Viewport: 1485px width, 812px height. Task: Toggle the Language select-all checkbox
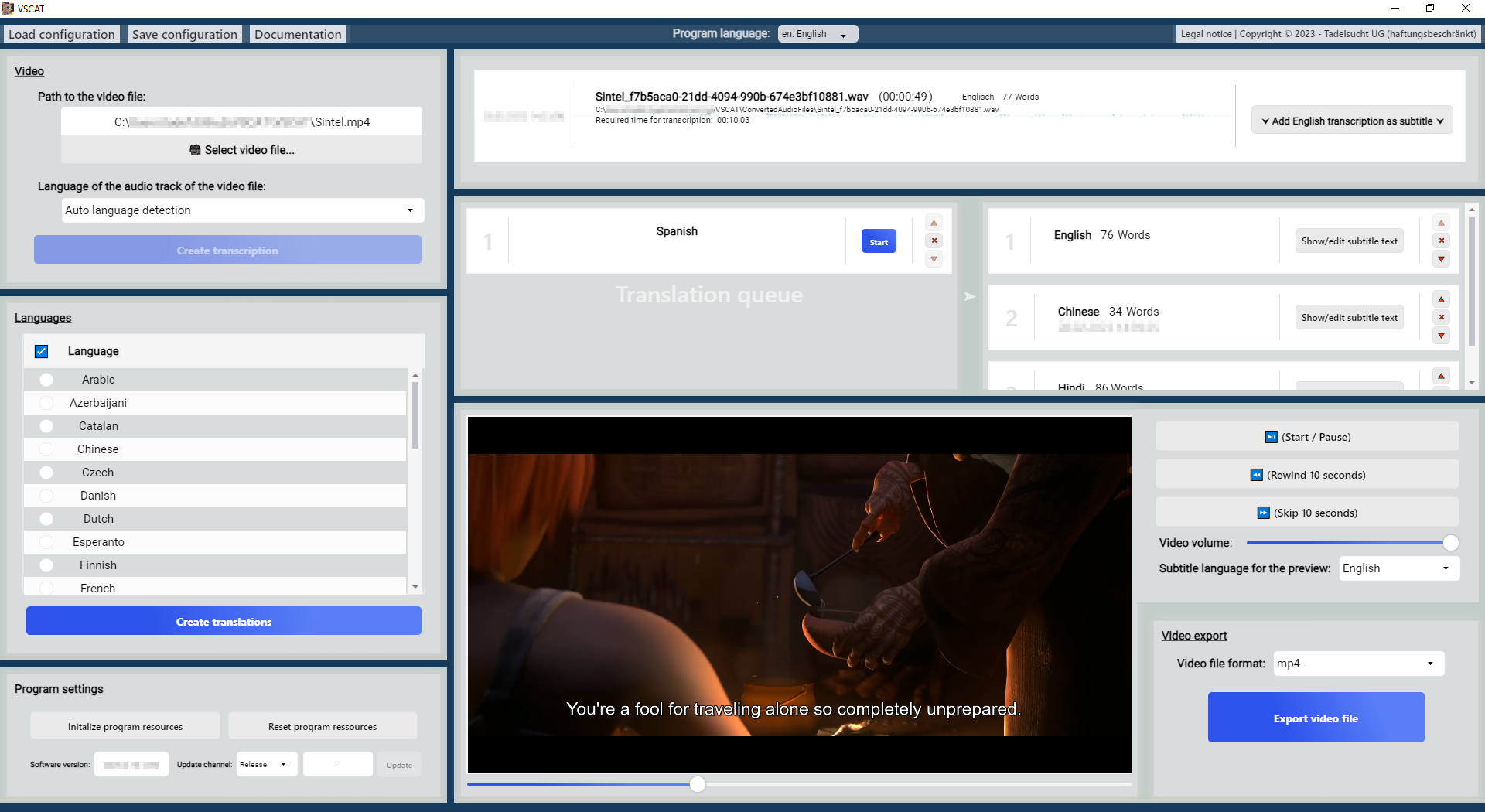click(x=42, y=351)
